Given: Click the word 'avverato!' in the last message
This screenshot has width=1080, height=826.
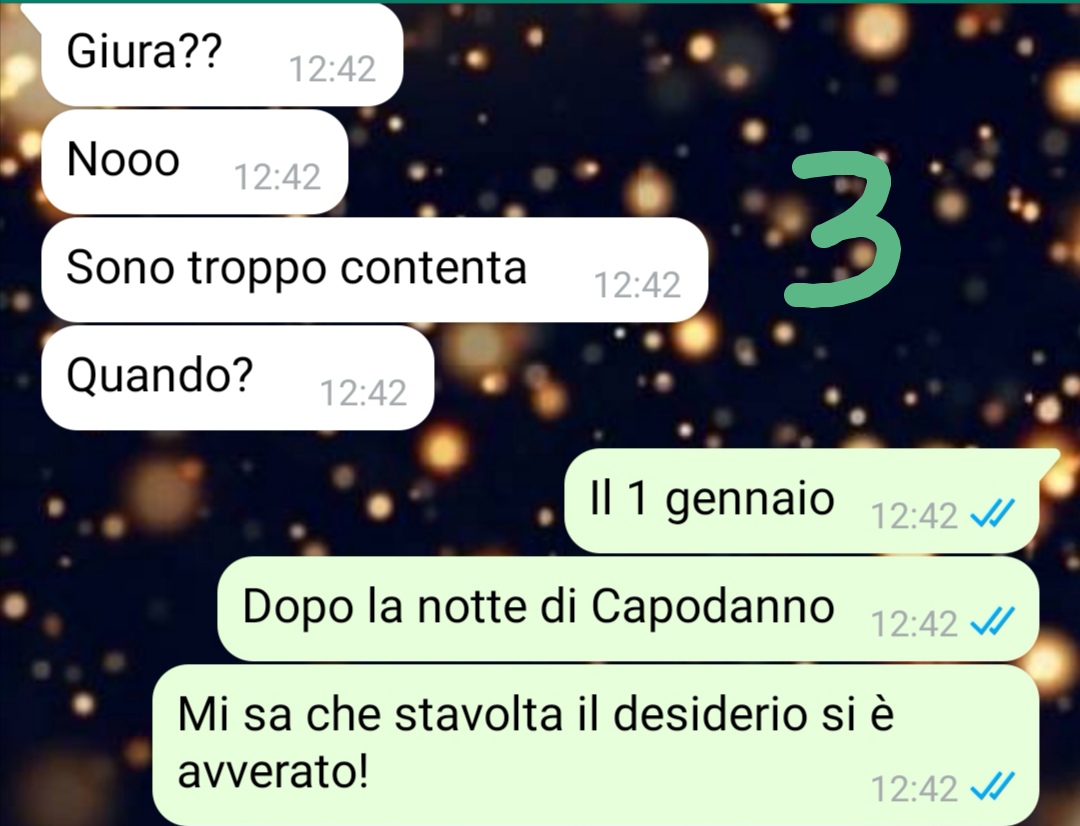Looking at the screenshot, I should (x=273, y=771).
